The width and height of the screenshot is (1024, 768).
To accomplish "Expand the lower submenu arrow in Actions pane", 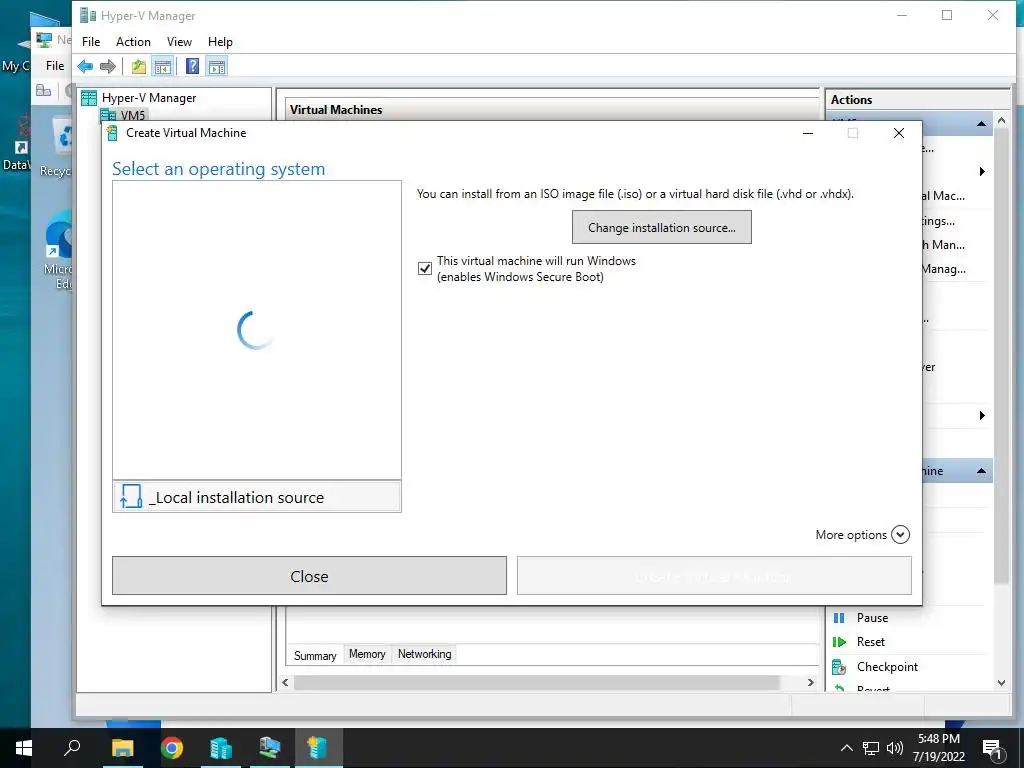I will (x=982, y=415).
